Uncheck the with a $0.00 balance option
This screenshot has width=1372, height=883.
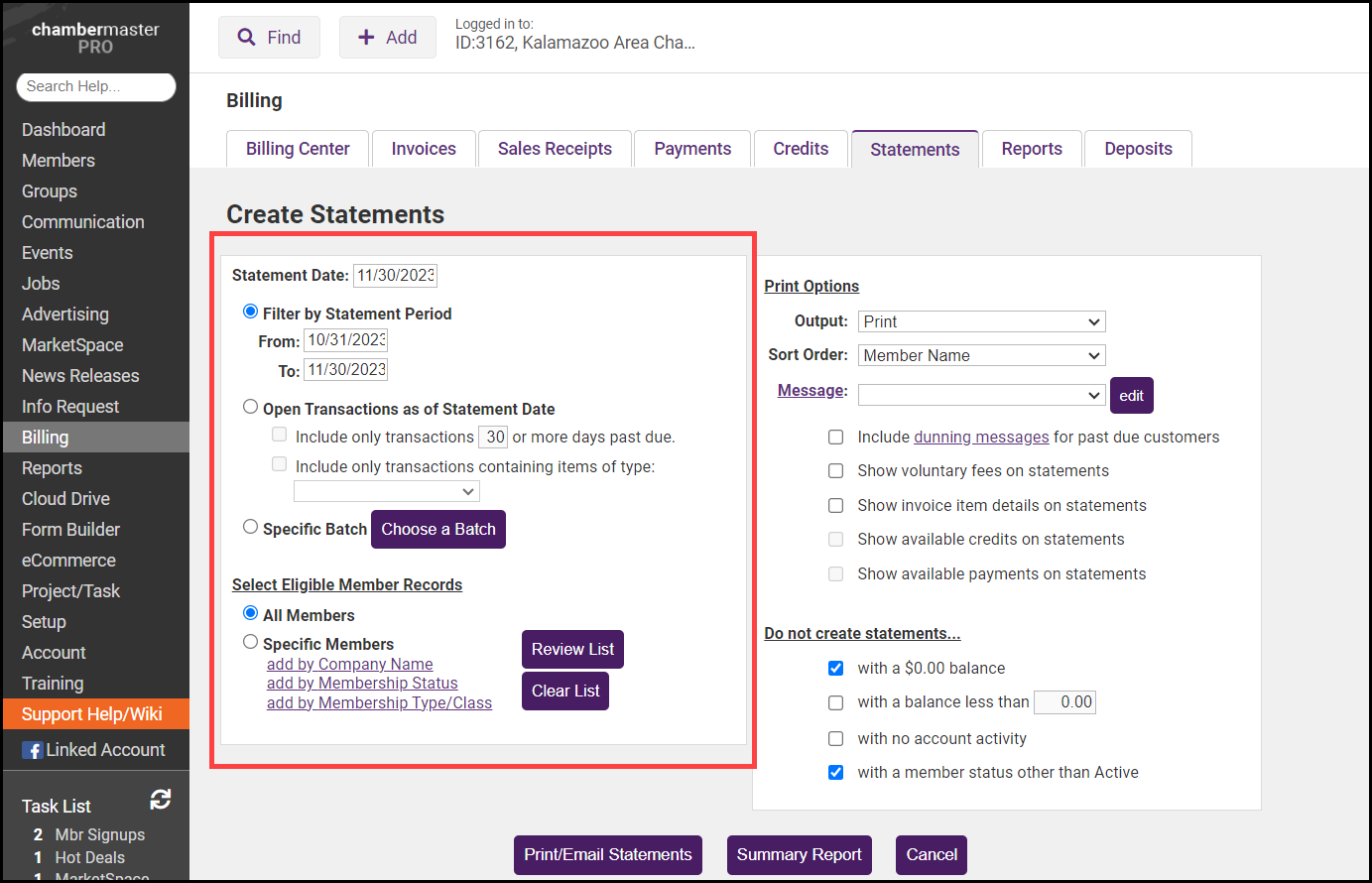[836, 669]
